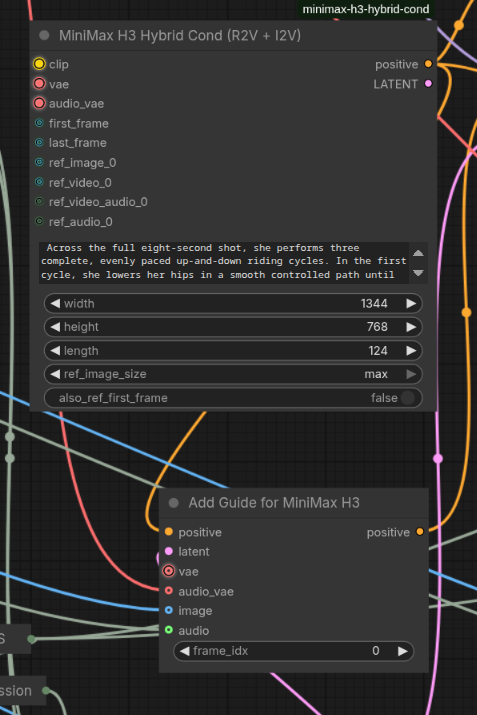Screen dimensions: 477x715
Task: Increase the length value with right arrow
Action: click(x=411, y=351)
